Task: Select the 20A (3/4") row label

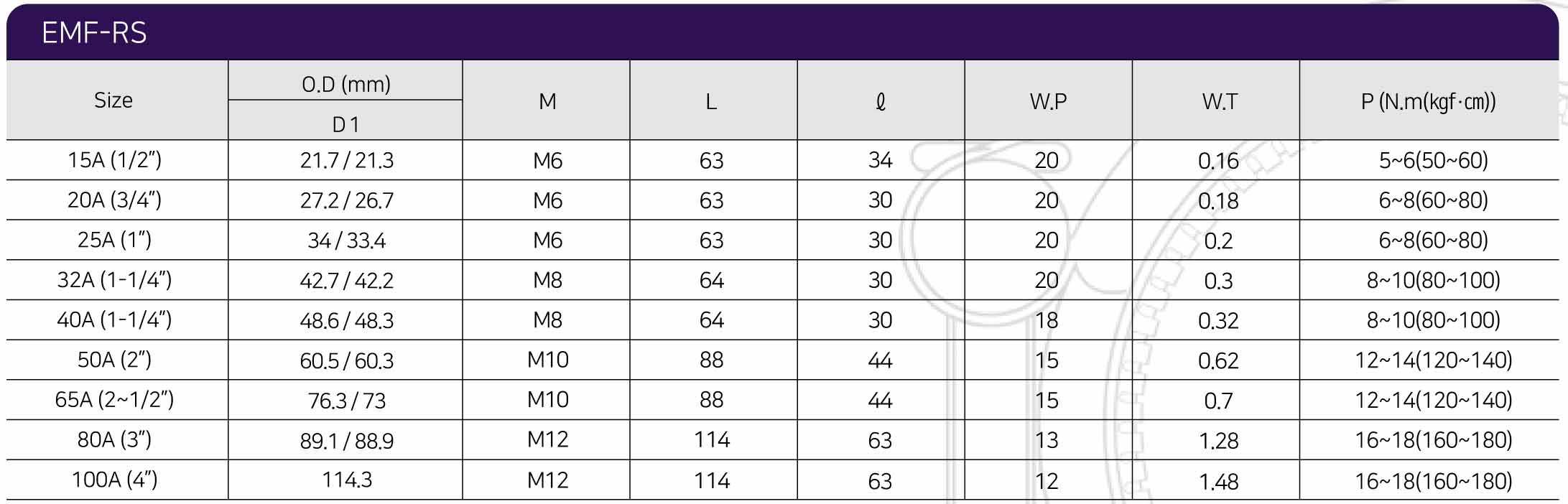Action: 114,200
